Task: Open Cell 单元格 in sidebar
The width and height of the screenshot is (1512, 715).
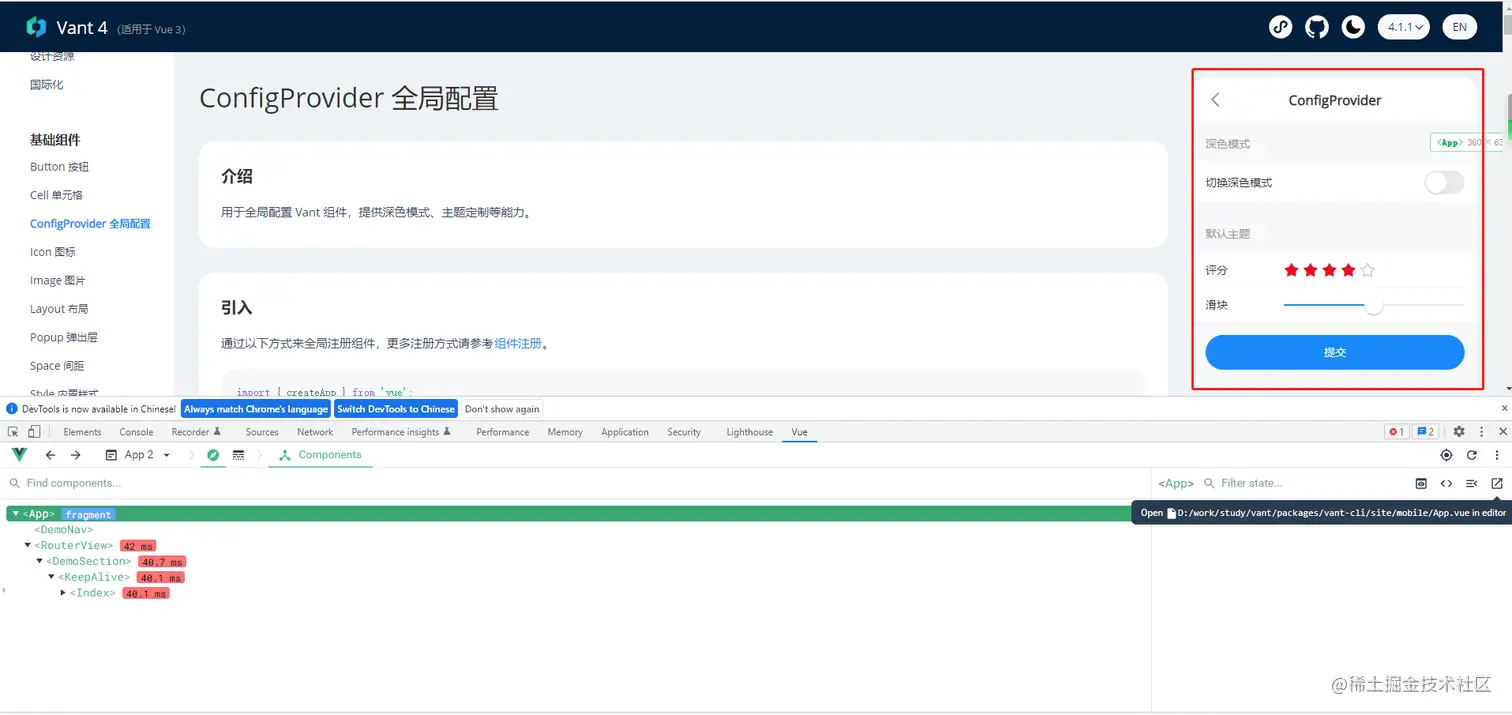Action: pyautogui.click(x=56, y=195)
